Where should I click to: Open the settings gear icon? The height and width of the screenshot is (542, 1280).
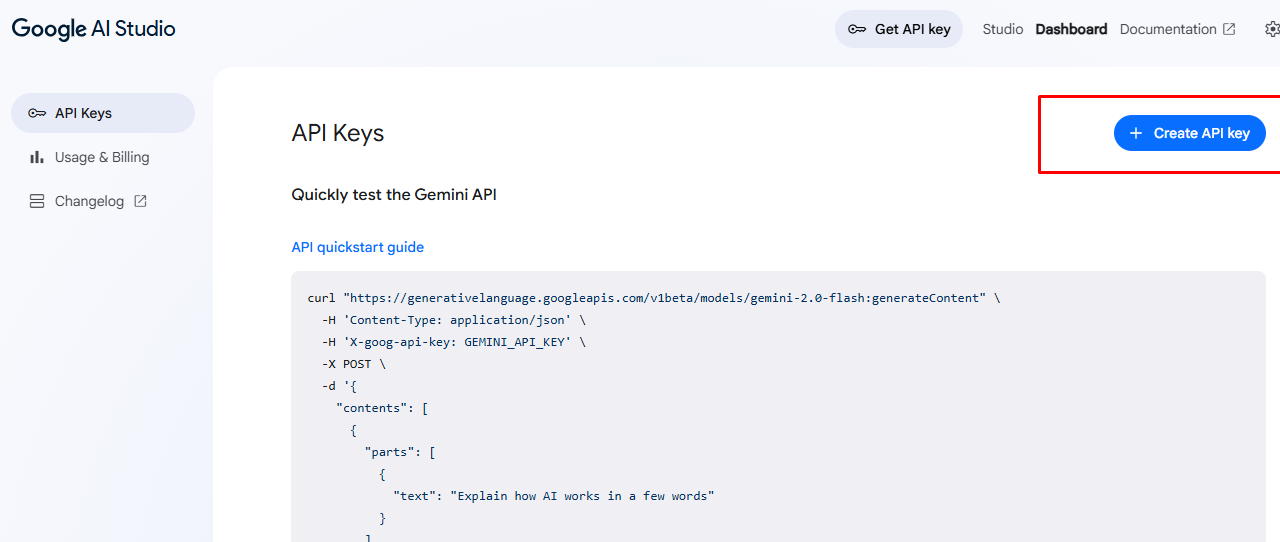pos(1271,29)
